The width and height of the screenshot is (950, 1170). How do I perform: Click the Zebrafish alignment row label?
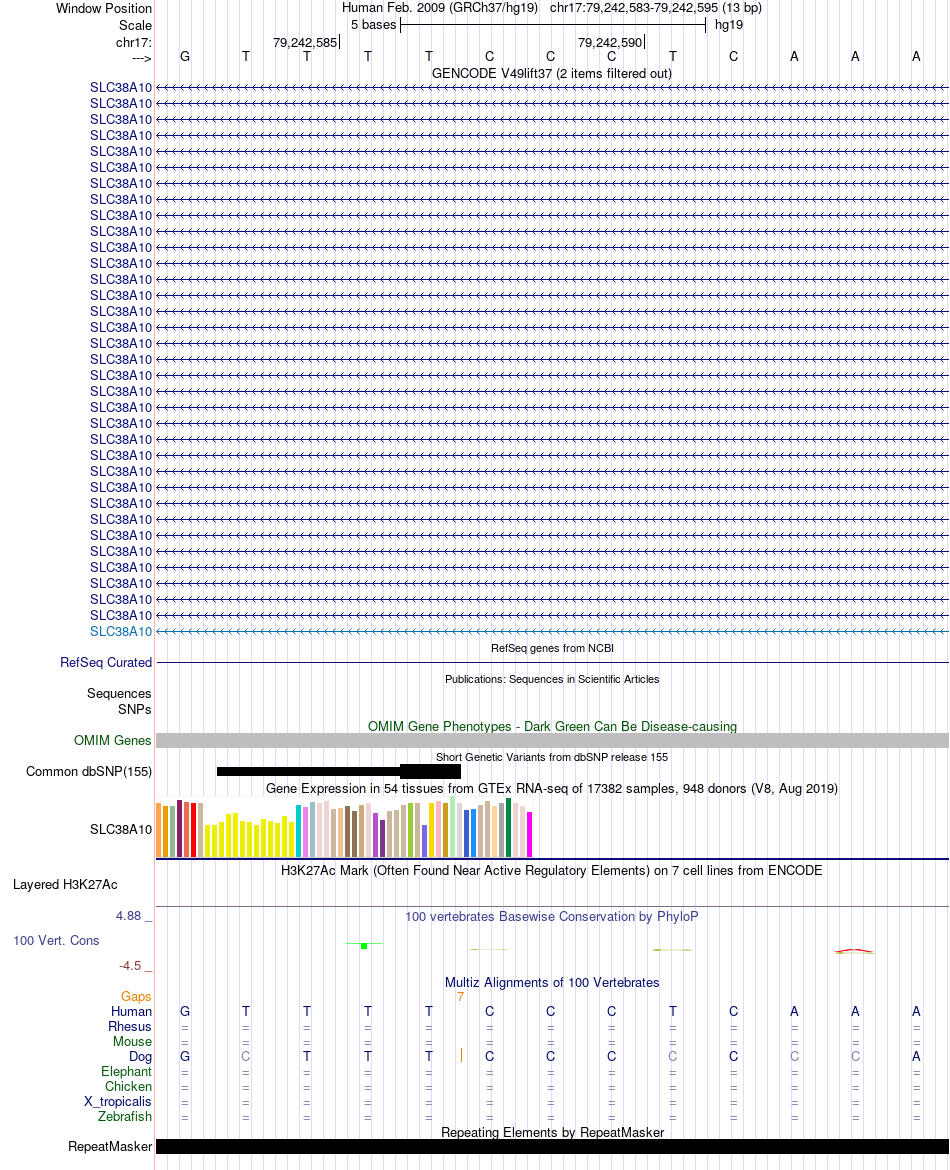[x=125, y=1116]
